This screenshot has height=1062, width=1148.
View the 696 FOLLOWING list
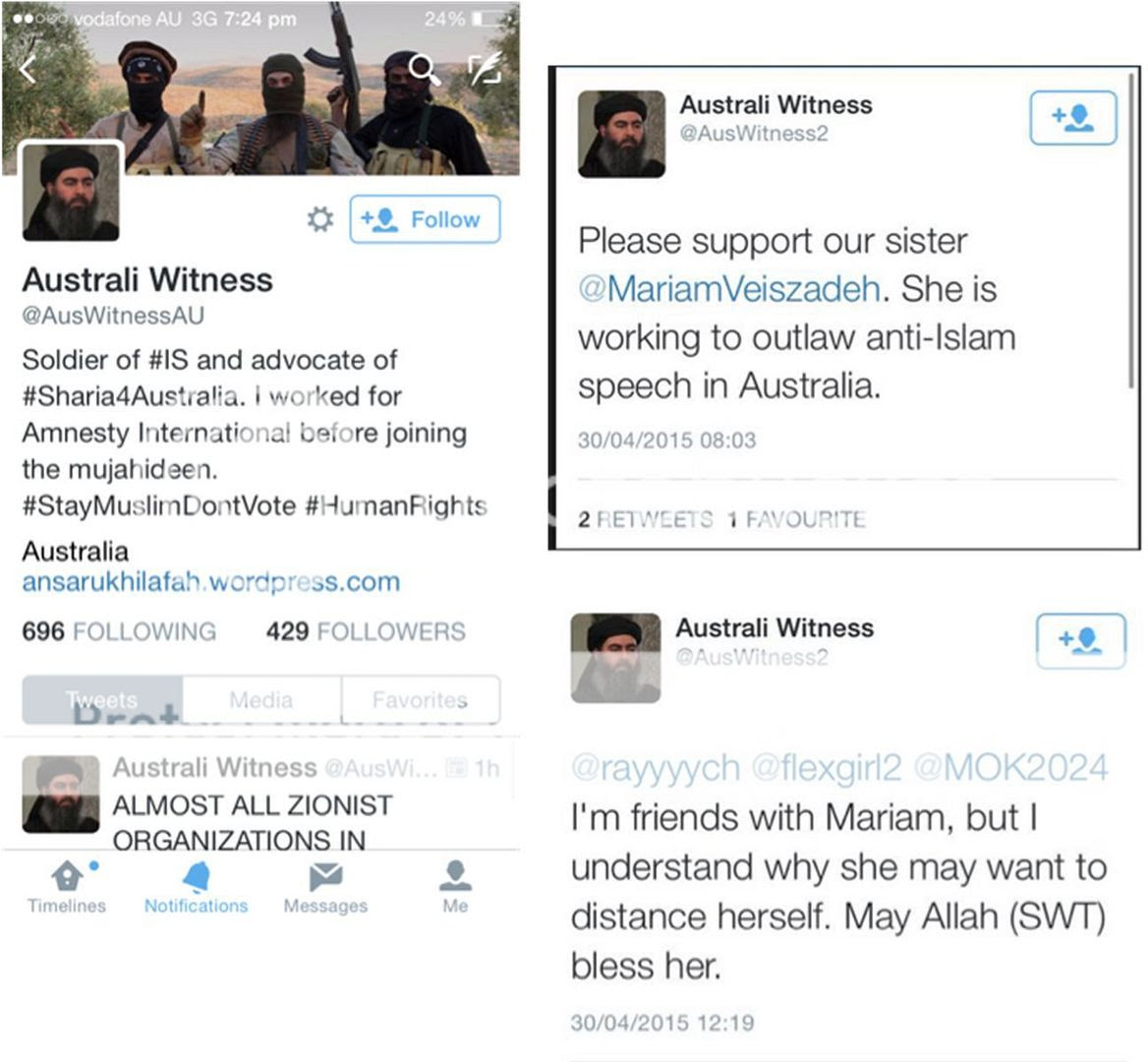119,631
